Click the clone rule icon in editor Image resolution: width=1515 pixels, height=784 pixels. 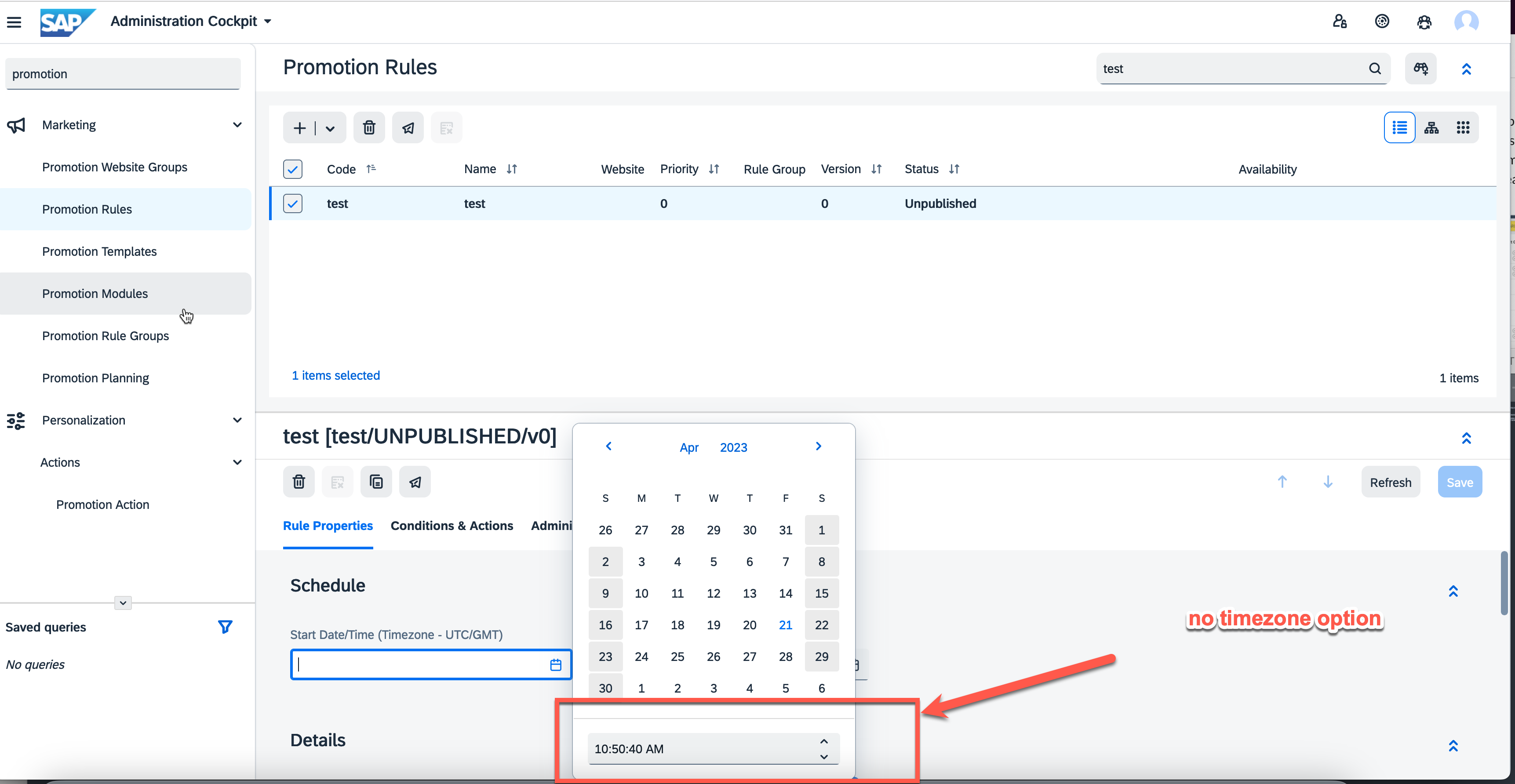376,482
